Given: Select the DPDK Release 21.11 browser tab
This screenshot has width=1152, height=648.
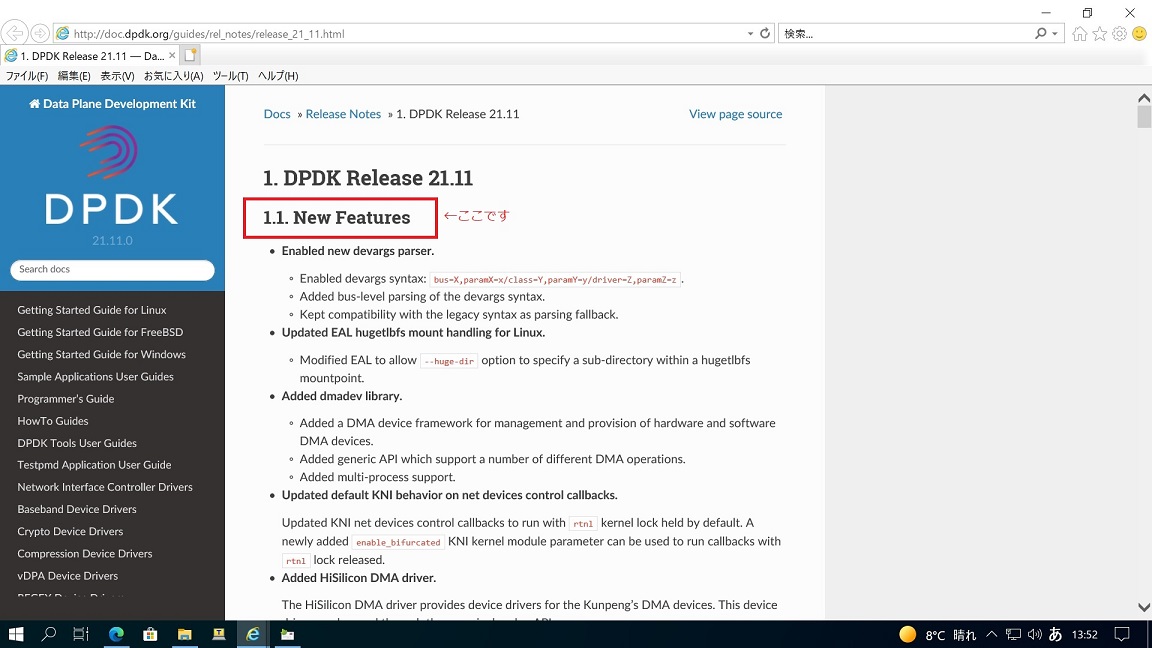Looking at the screenshot, I should click(x=90, y=55).
